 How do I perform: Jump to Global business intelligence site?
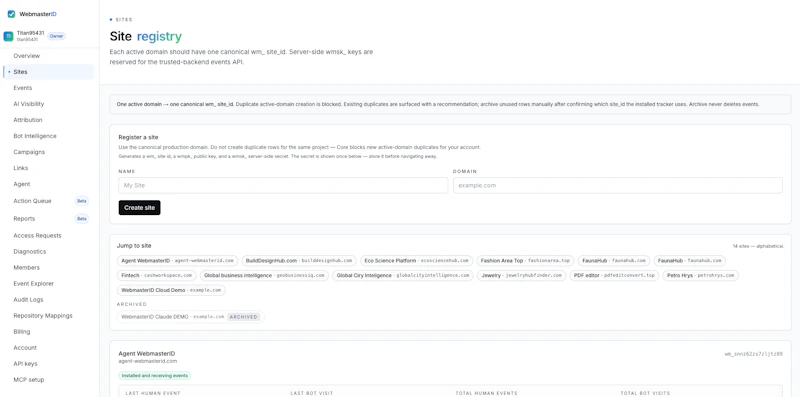click(x=264, y=275)
